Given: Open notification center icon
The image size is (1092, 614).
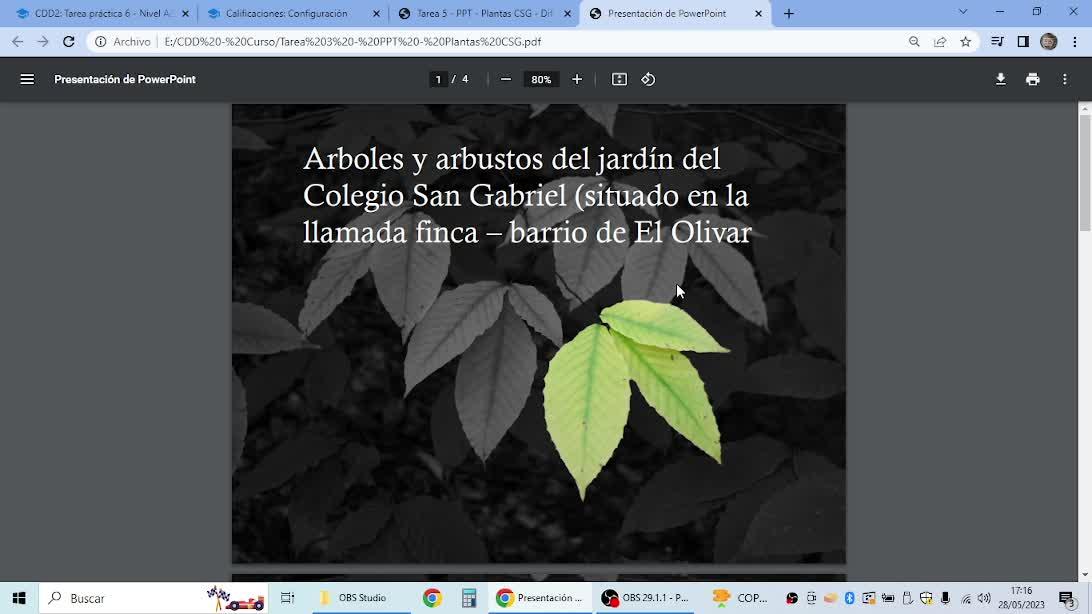Looking at the screenshot, I should 1068,598.
